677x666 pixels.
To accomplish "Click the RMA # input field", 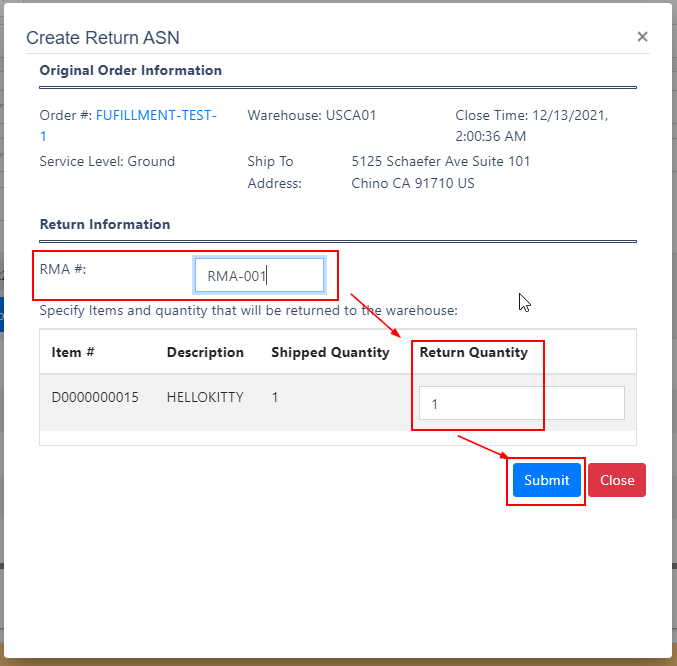I will coord(259,275).
